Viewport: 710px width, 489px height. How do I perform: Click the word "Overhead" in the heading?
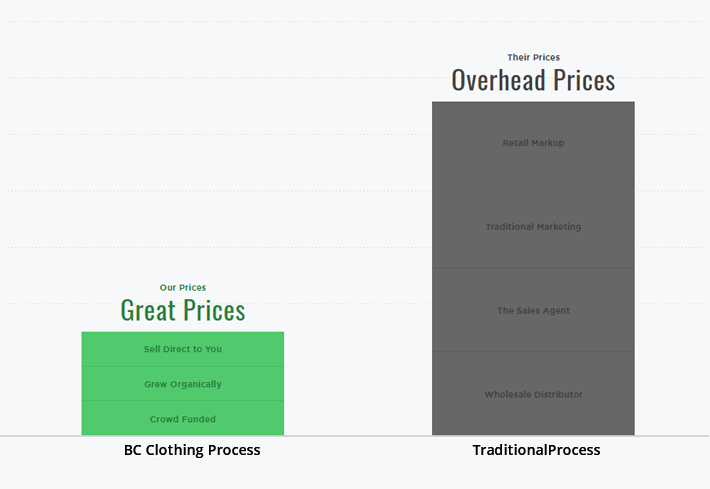coord(496,80)
